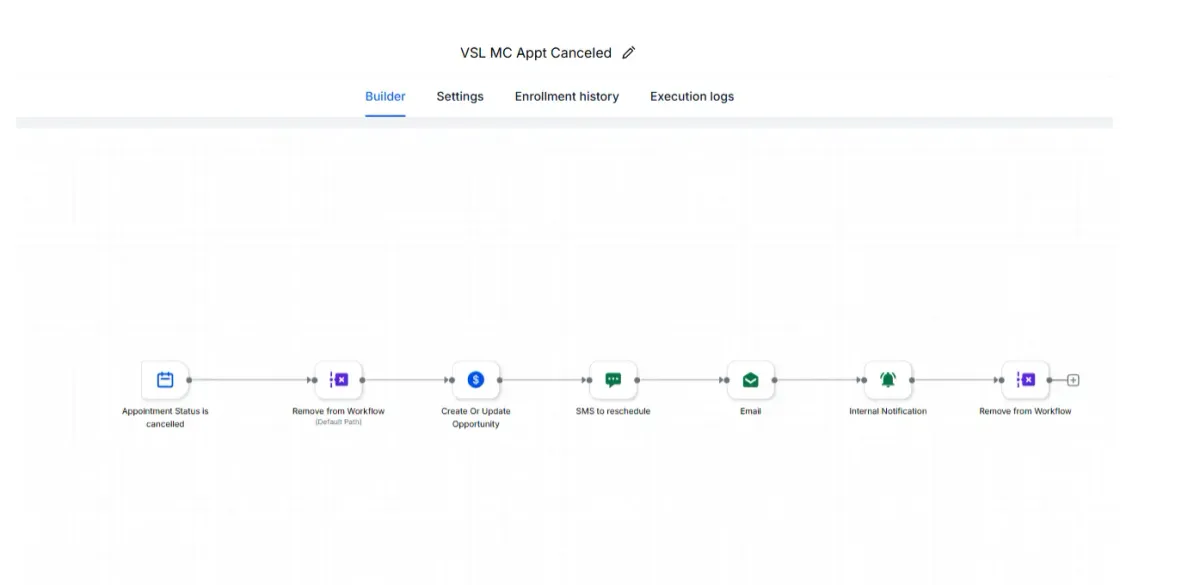Select the first Remove from Workflow node (Default Path)
The height and width of the screenshot is (585, 1200).
point(338,380)
